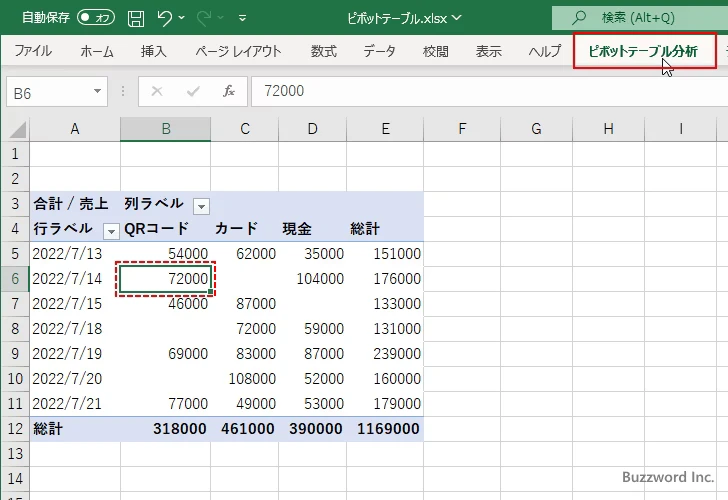Click cell with value 69000

[x=165, y=354]
